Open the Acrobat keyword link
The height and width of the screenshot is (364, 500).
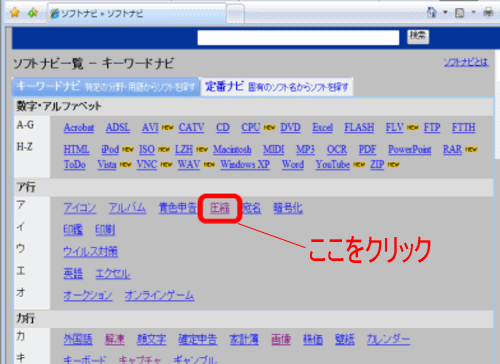point(79,128)
